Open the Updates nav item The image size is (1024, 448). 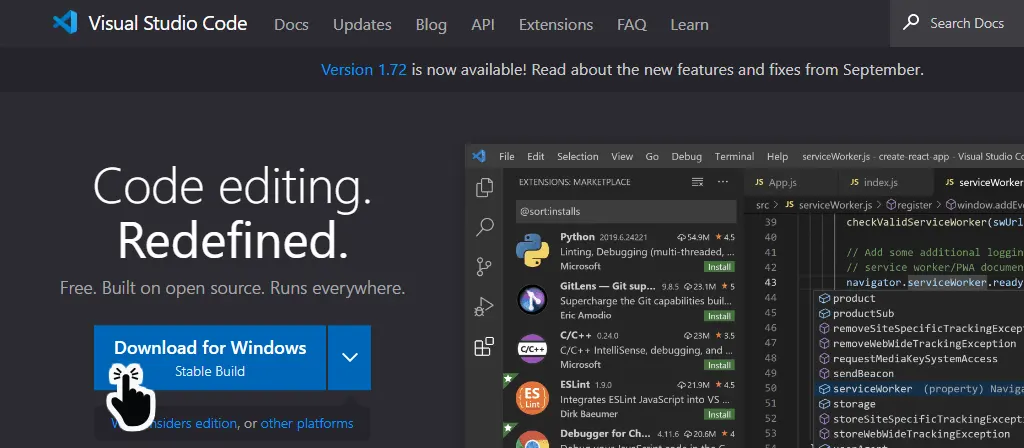tap(362, 25)
